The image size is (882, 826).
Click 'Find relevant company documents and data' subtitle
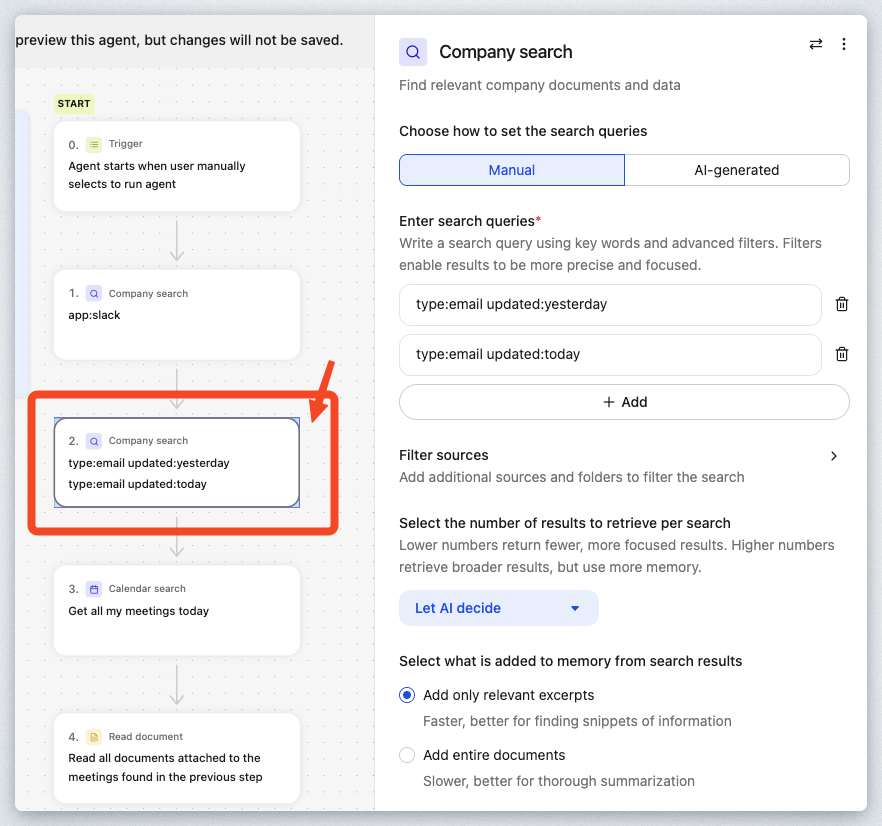540,86
